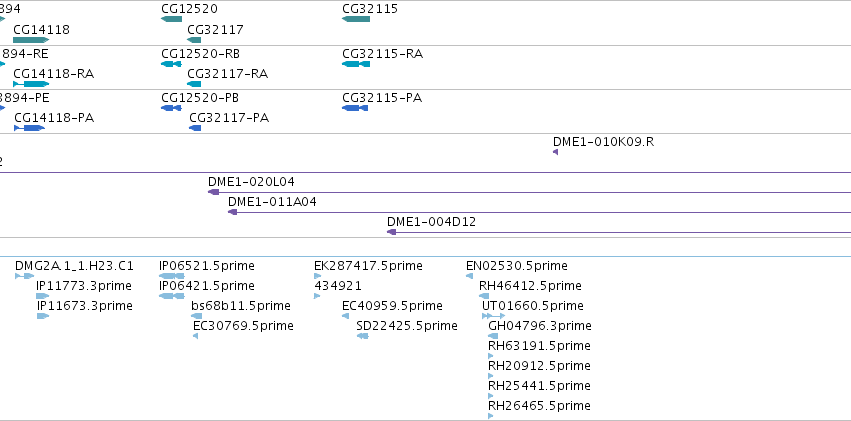The width and height of the screenshot is (851, 421).
Task: Select the IP06521.5prime EST glyph
Action: [x=171, y=276]
